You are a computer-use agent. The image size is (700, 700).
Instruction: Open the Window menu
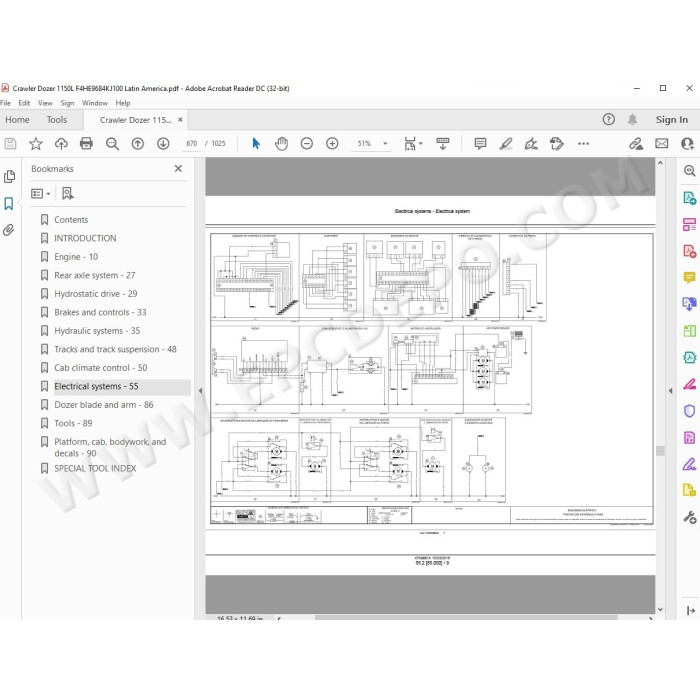tap(95, 103)
